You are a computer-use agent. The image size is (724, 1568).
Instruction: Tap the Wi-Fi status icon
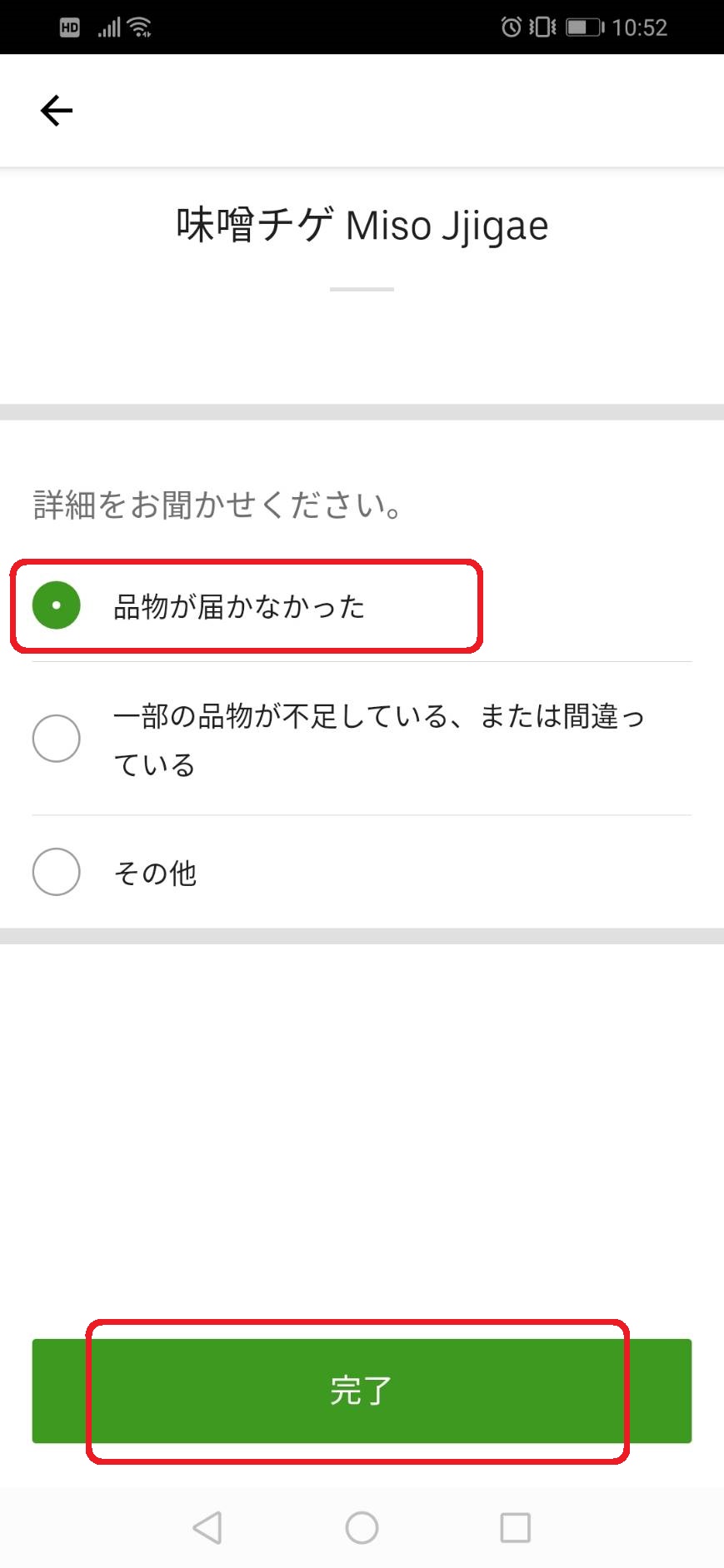coord(139,27)
